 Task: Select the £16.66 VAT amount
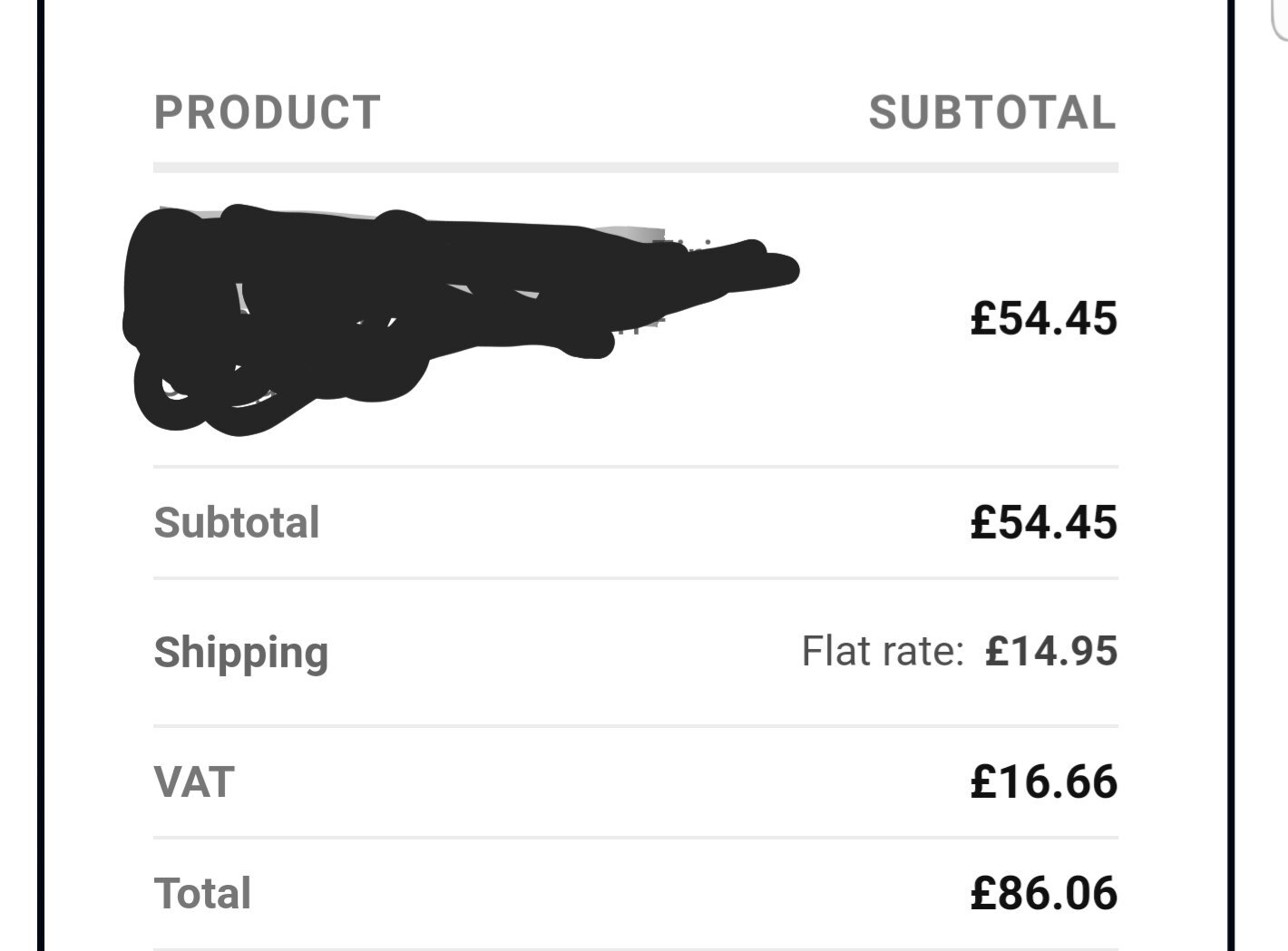point(1043,781)
